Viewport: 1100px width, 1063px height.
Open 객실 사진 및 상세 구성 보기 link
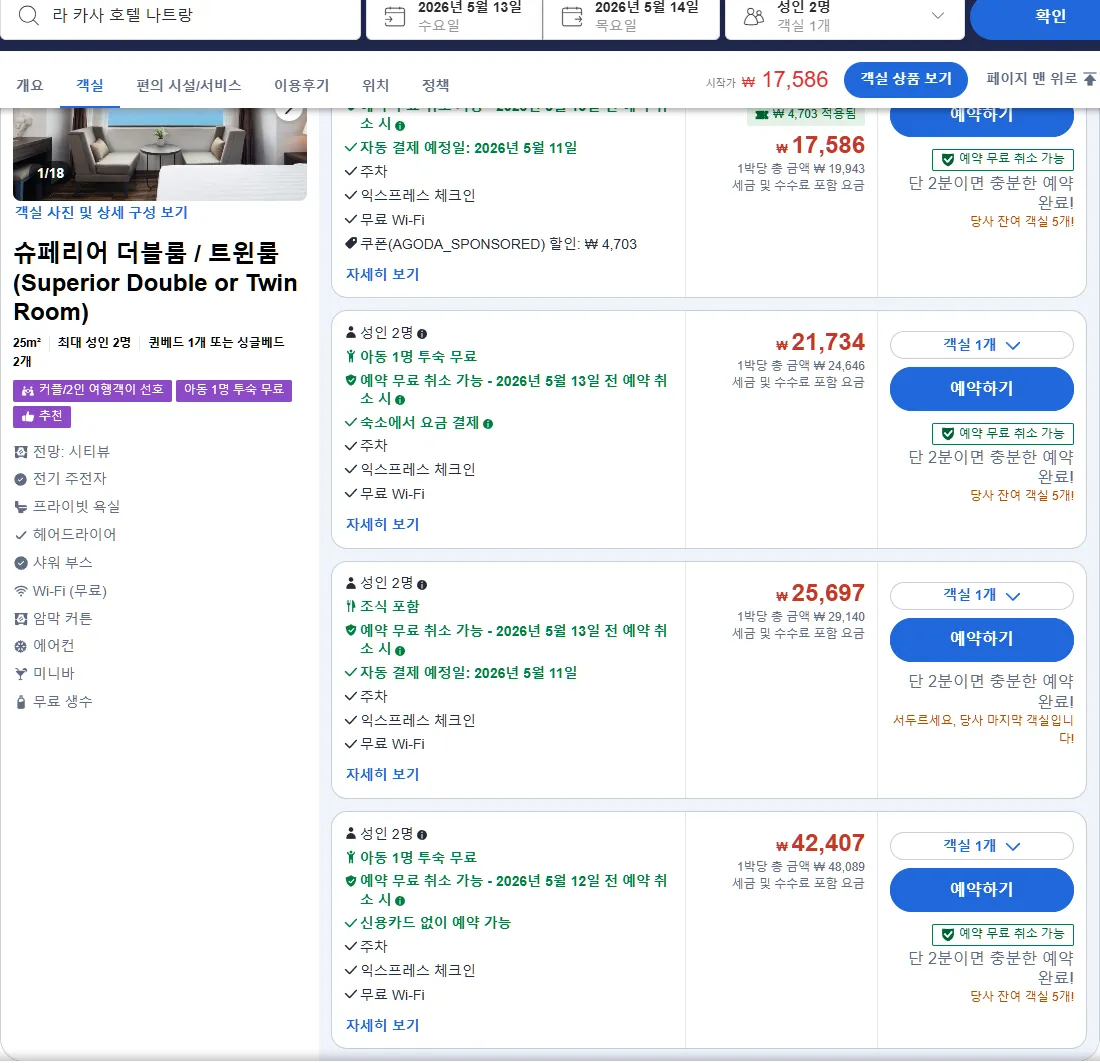coord(102,213)
